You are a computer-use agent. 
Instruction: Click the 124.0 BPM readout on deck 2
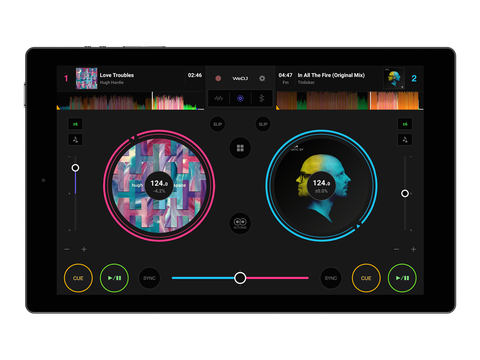321,183
